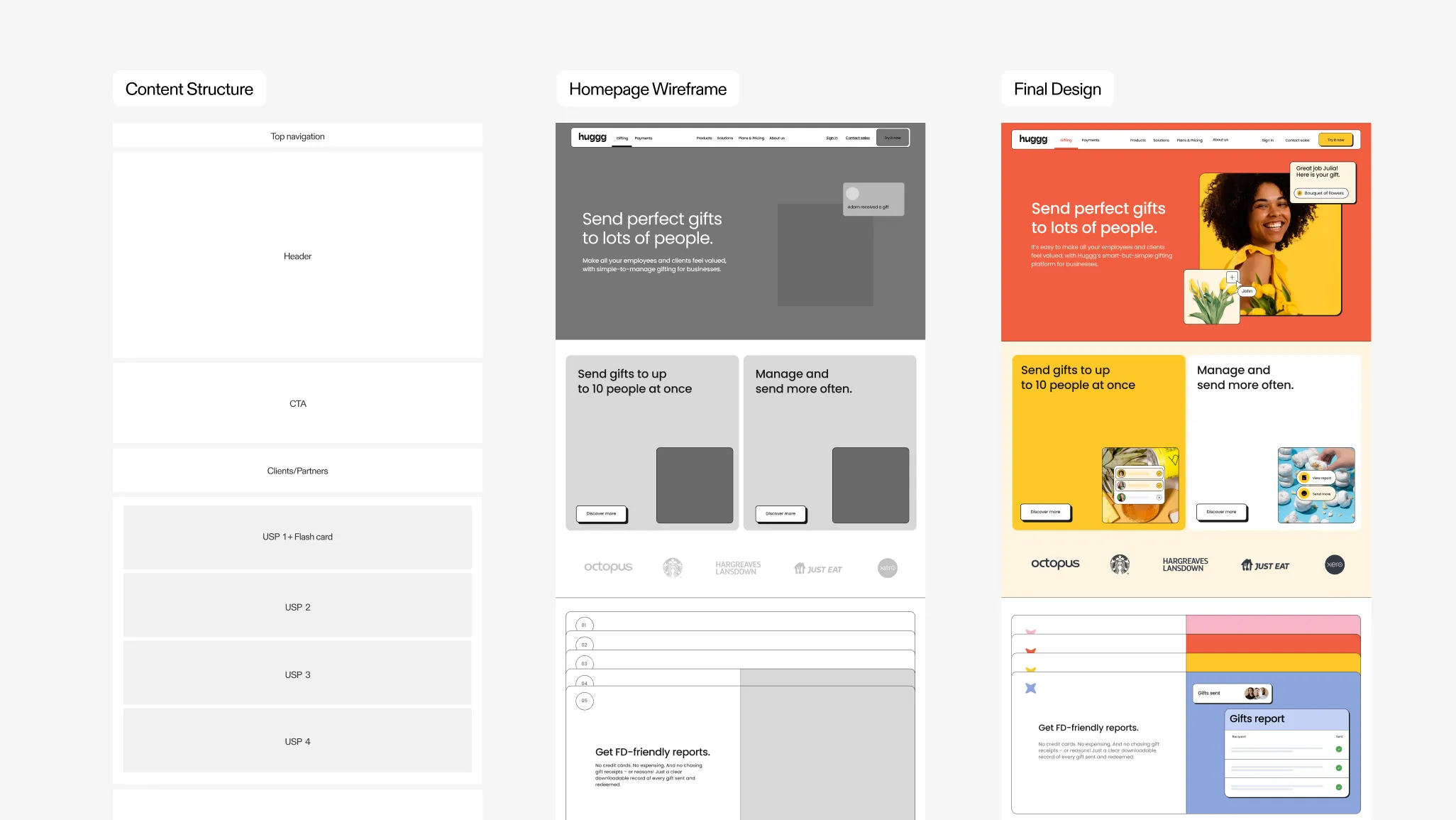This screenshot has height=820, width=1456.
Task: Click the blue star icon on the reports card
Action: tap(1031, 688)
